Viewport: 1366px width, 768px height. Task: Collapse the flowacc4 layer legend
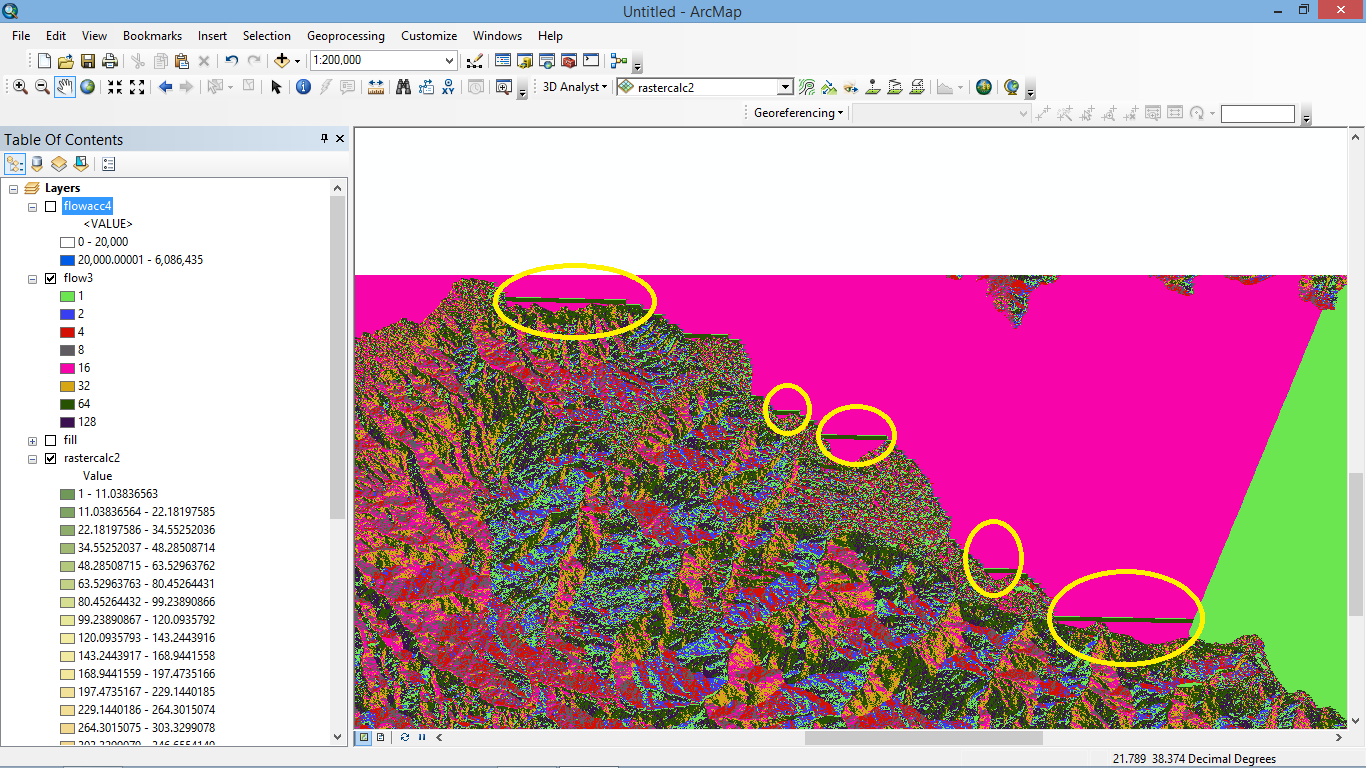[33, 207]
